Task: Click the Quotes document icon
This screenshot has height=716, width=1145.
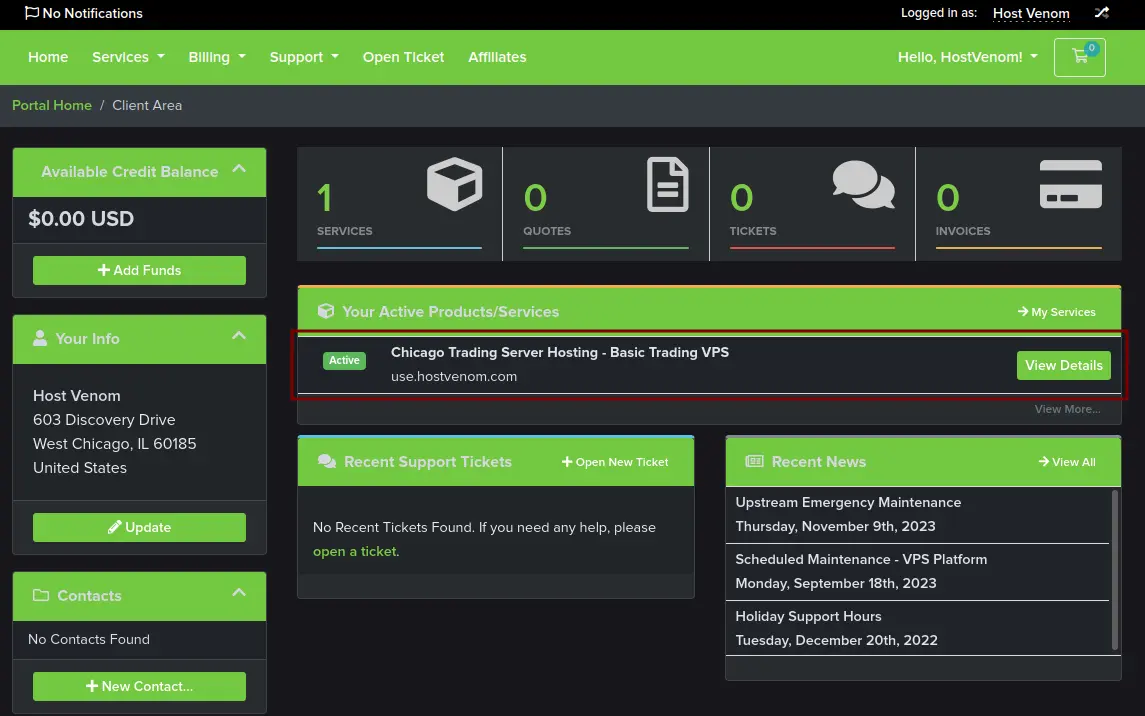Action: [666, 184]
